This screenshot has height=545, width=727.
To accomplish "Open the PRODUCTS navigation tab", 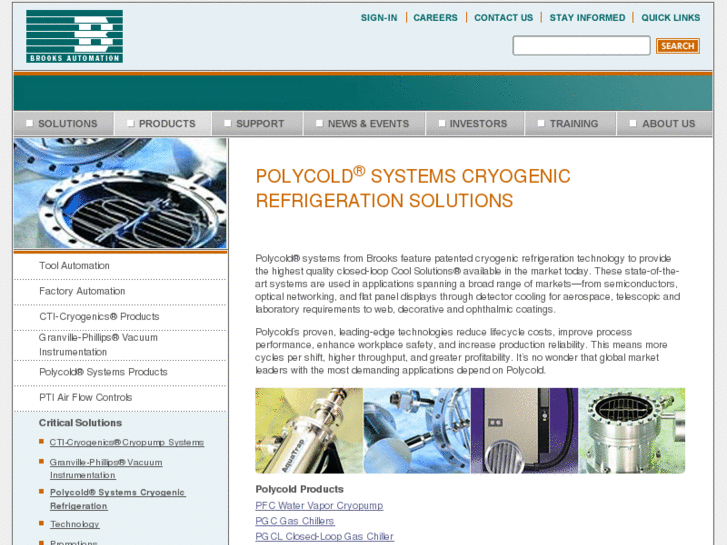I will [x=163, y=124].
